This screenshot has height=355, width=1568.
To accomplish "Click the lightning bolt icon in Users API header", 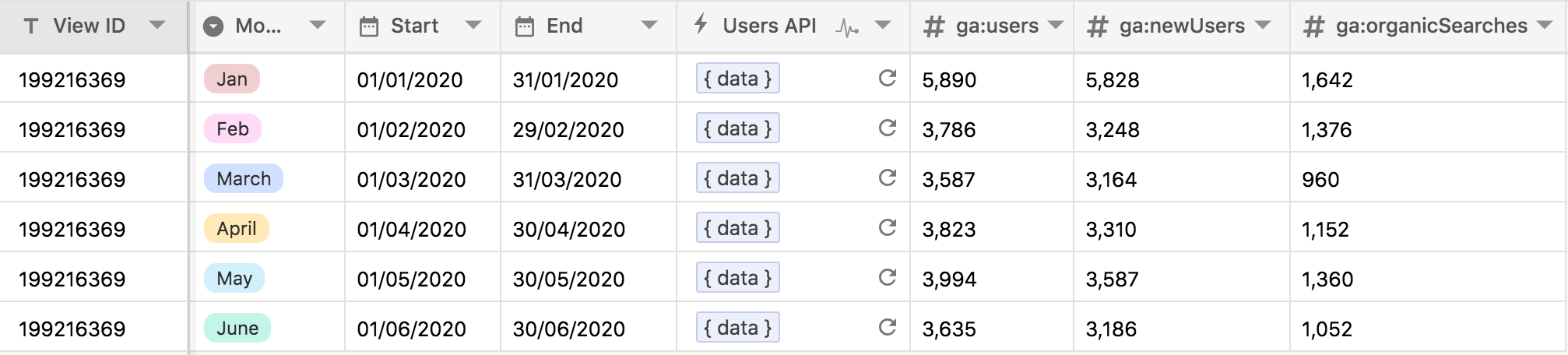I will pyautogui.click(x=701, y=25).
